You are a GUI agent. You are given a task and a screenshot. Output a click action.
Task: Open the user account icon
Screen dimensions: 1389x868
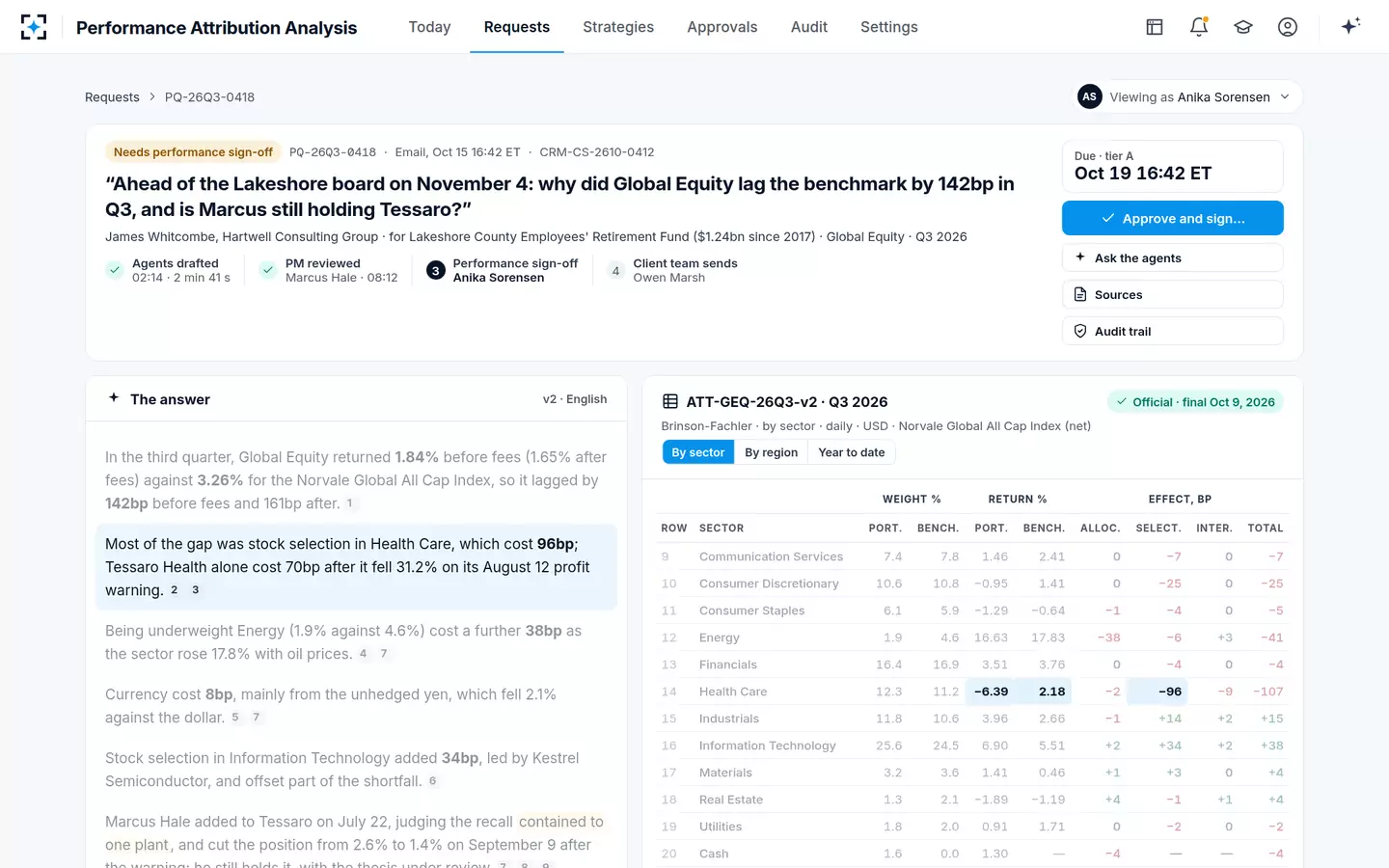(1288, 27)
